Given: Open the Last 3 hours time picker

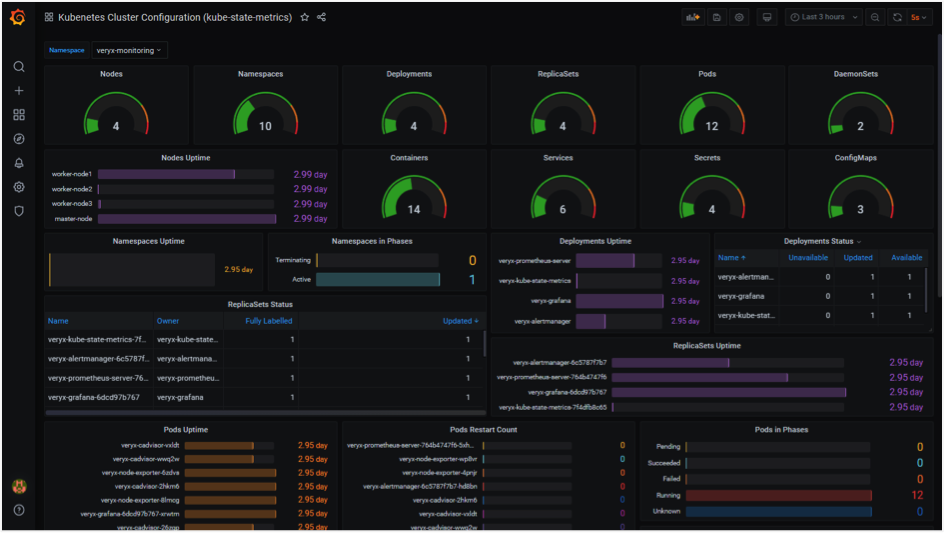Looking at the screenshot, I should tap(824, 17).
